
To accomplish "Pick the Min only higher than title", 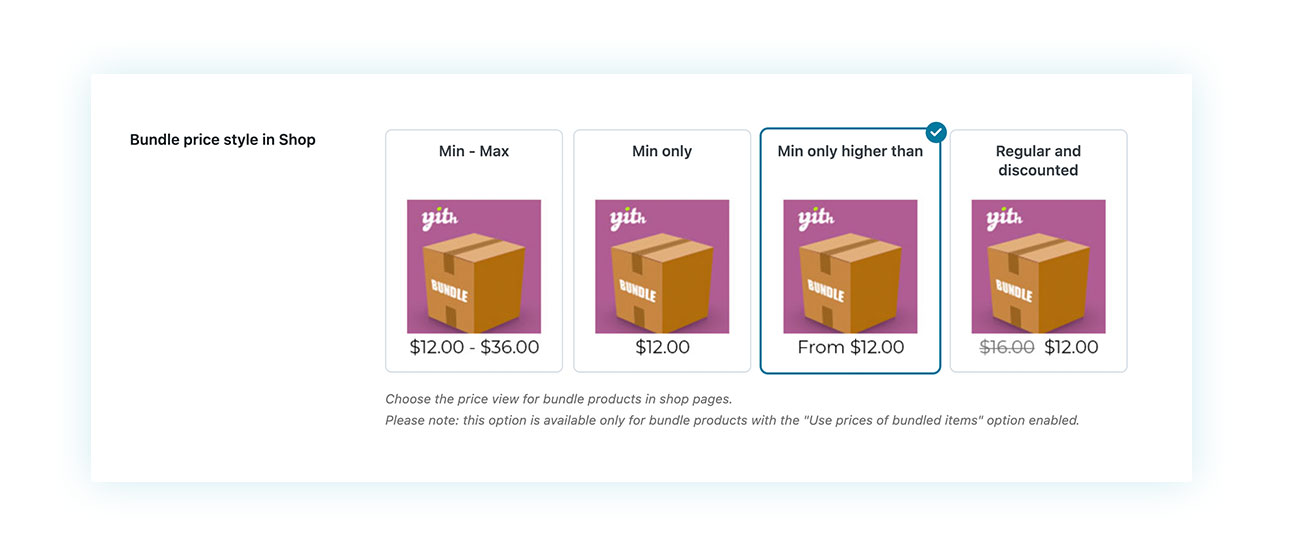I will tap(850, 151).
